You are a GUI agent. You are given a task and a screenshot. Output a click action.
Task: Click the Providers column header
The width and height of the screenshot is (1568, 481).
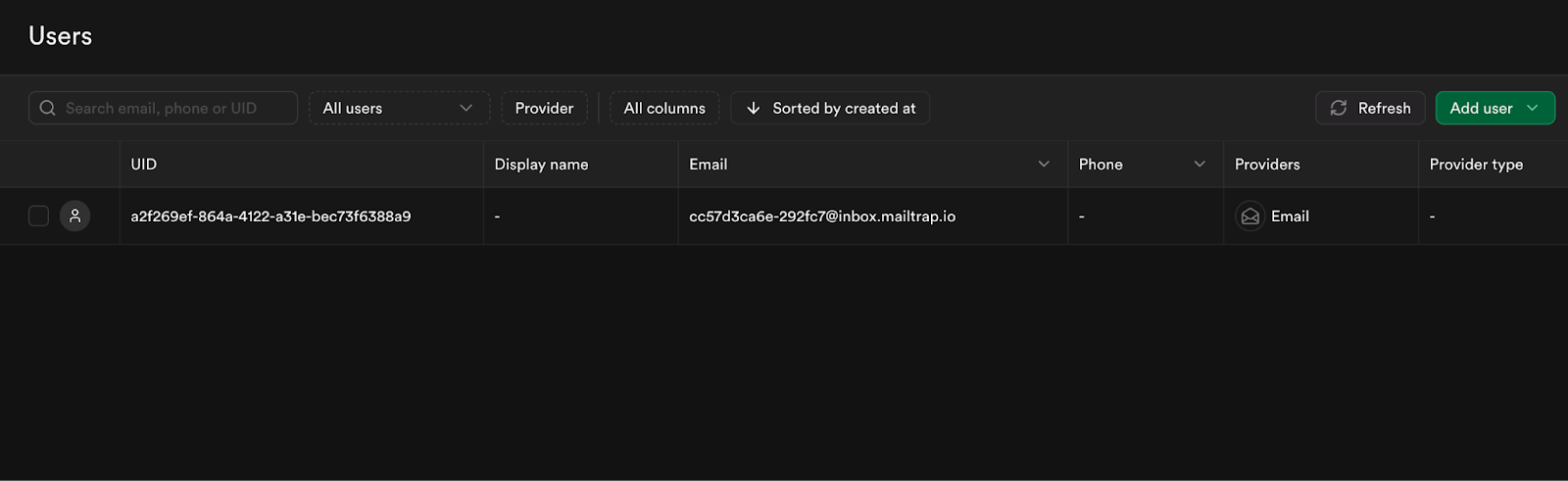(1267, 164)
